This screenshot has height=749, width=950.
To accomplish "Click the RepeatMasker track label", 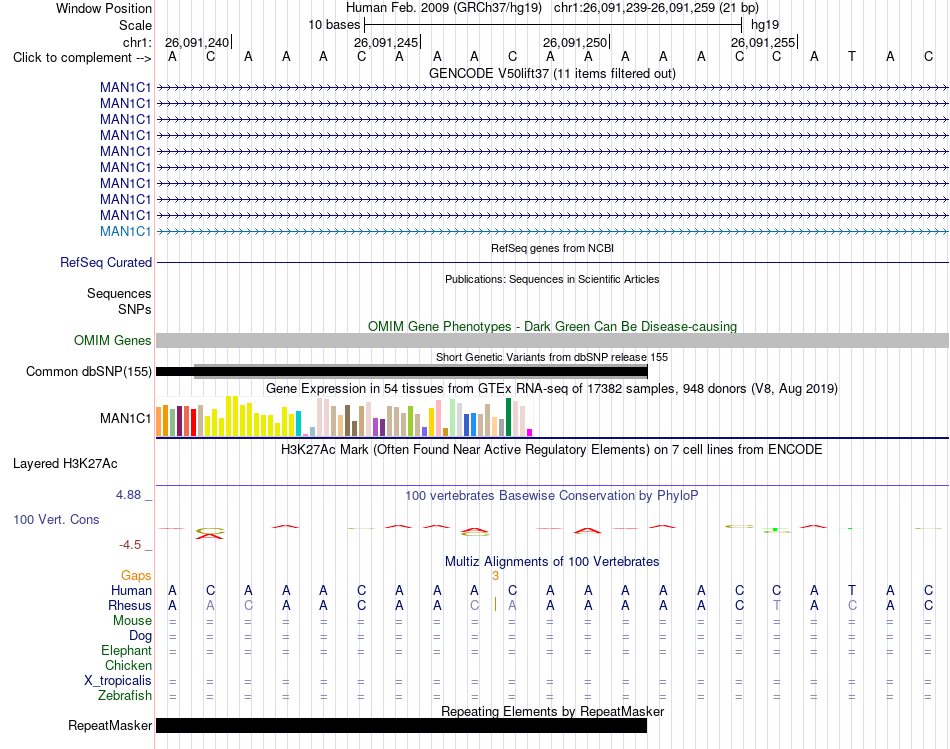I will [x=110, y=725].
